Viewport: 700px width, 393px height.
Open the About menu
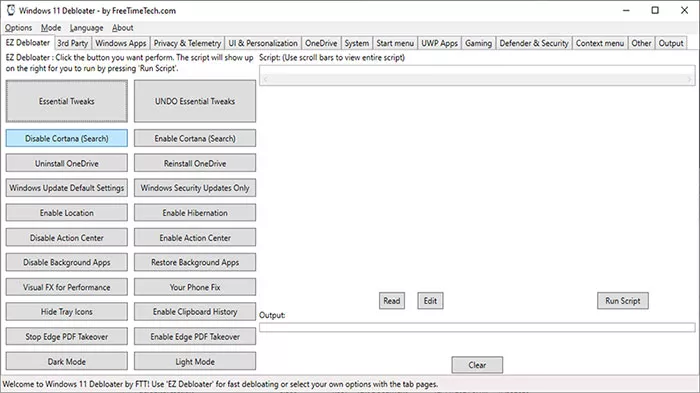tap(122, 28)
